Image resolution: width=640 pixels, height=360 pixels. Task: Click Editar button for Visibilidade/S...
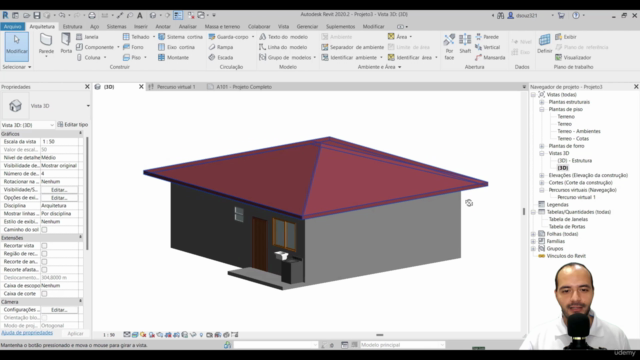(59, 190)
